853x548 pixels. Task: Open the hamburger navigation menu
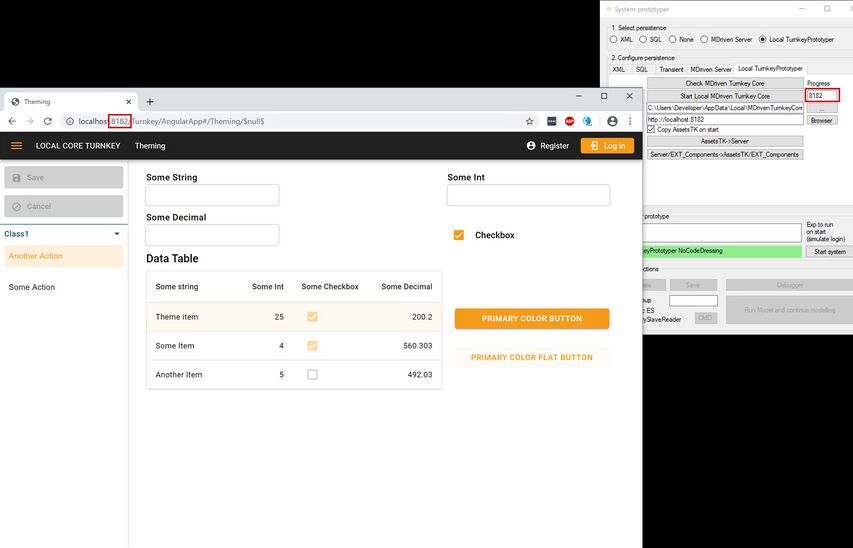coord(16,146)
